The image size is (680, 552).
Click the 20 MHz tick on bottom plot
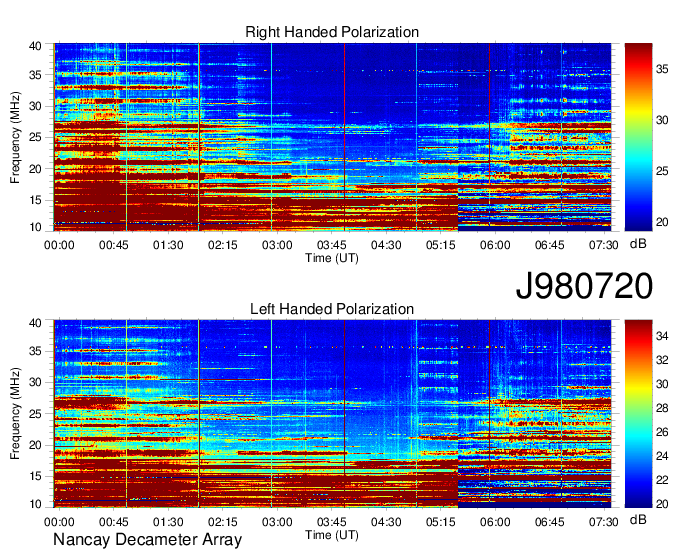click(x=35, y=445)
